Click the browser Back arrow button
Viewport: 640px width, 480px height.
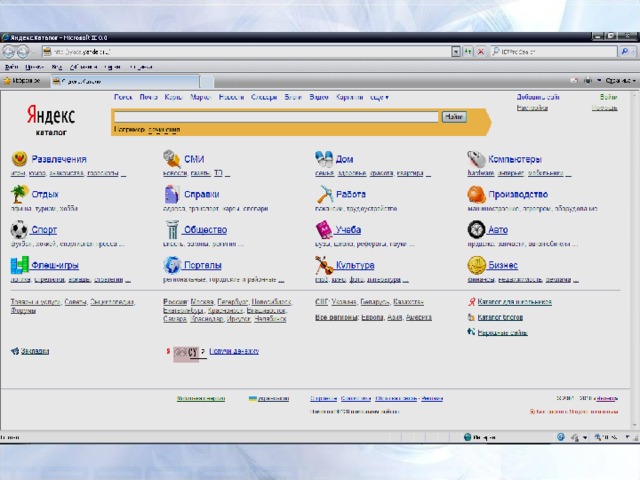(9, 52)
